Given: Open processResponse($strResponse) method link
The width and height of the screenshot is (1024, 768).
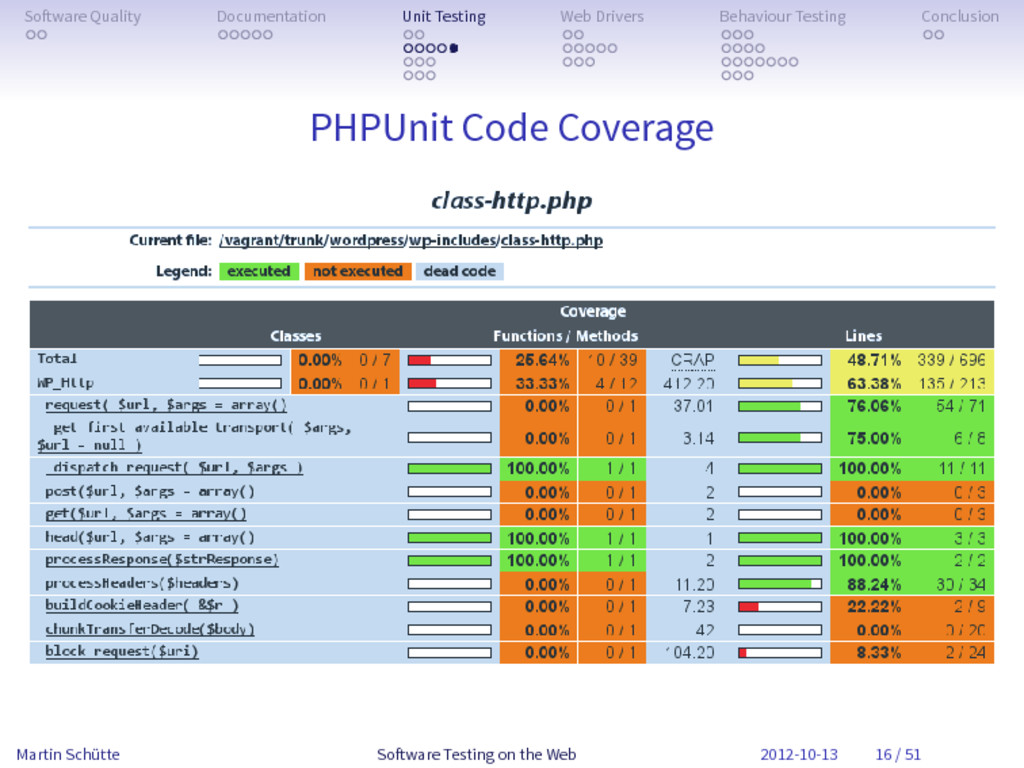Looking at the screenshot, I should click(x=161, y=560).
